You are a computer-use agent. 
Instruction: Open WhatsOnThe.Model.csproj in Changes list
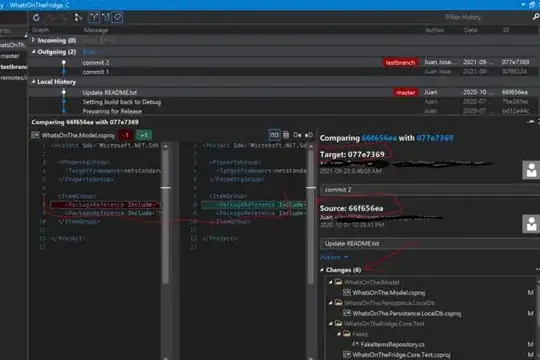pos(388,292)
